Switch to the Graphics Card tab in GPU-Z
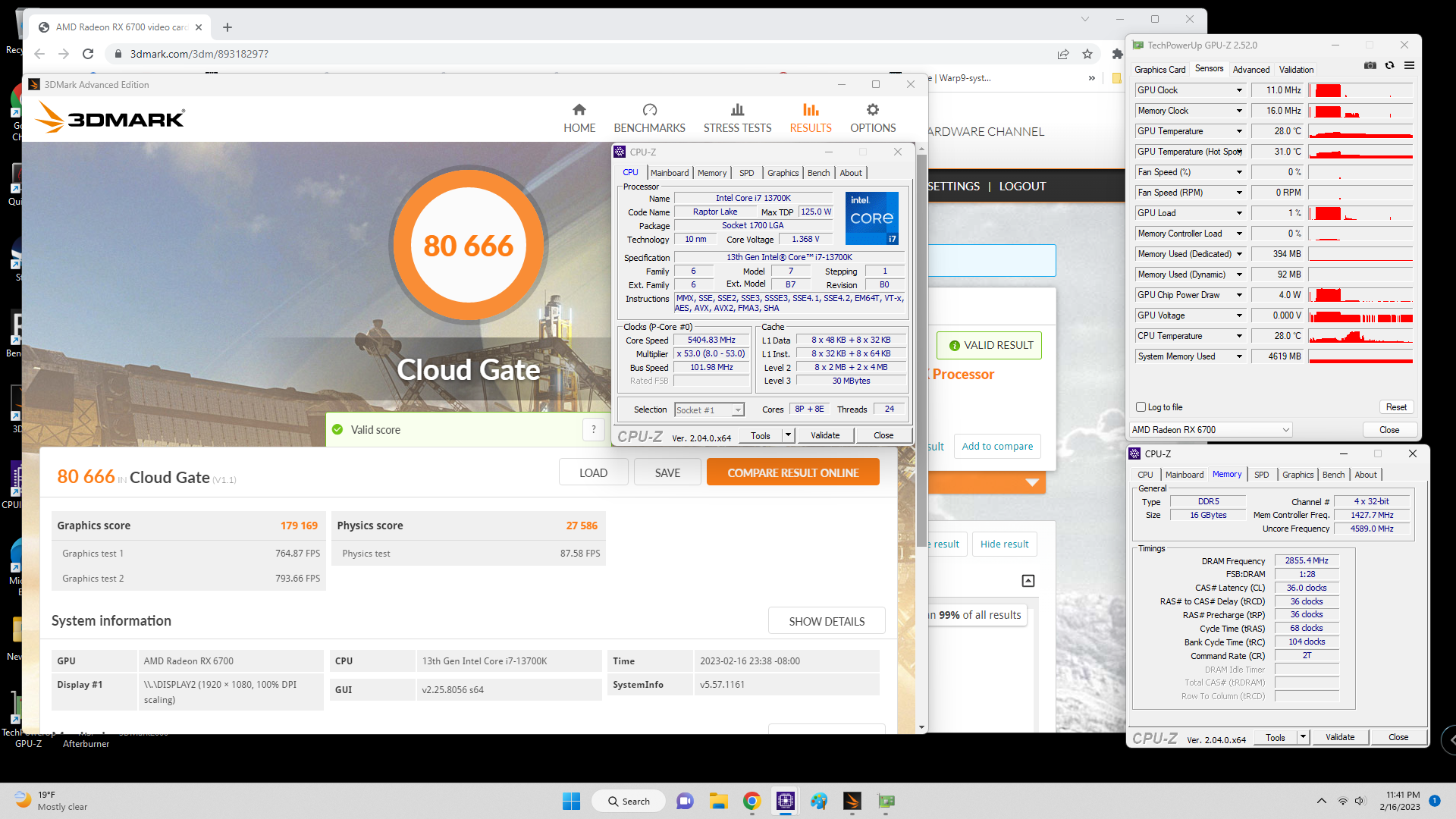Image resolution: width=1456 pixels, height=819 pixels. 1159,70
